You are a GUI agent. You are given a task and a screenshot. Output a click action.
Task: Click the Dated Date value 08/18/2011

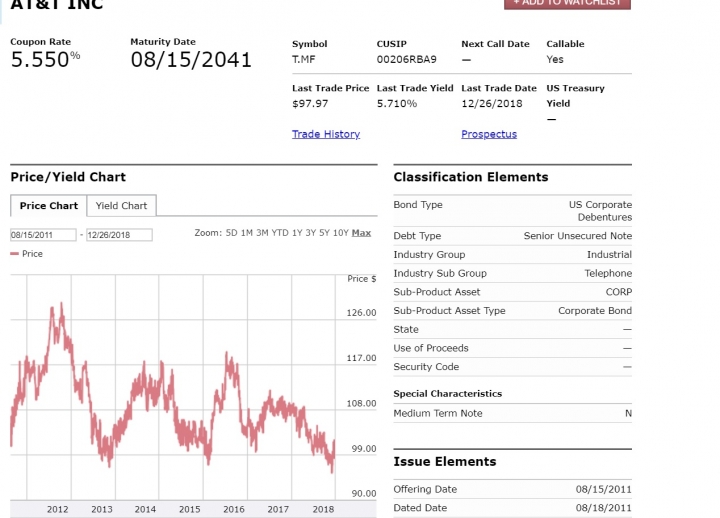tap(604, 508)
